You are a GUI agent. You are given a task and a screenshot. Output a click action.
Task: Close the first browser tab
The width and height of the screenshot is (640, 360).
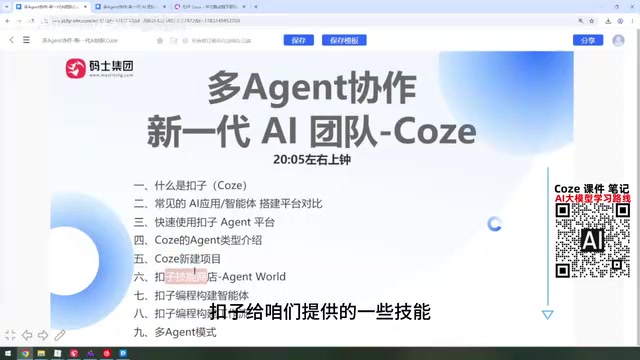85,7
